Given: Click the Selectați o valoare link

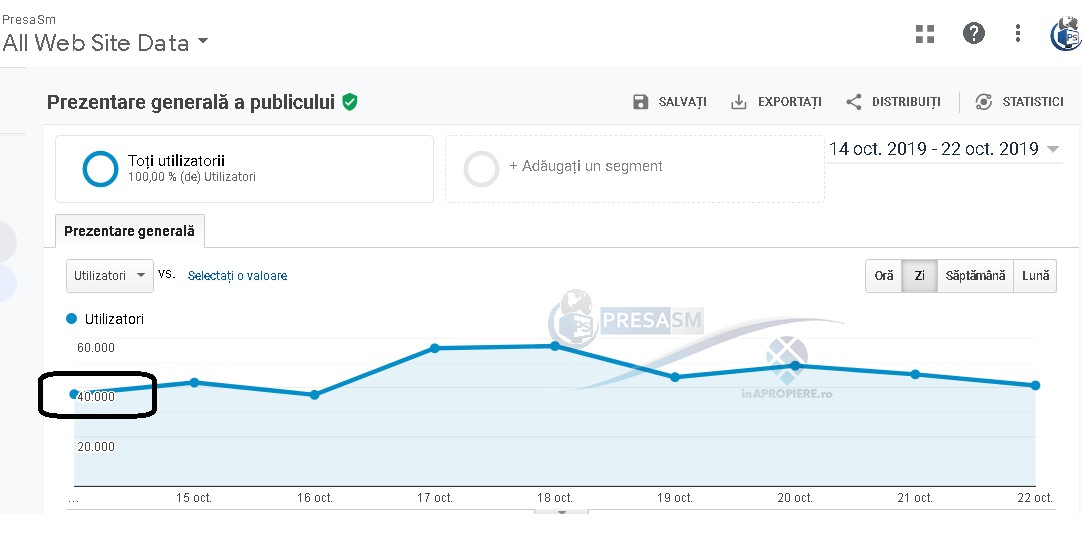Looking at the screenshot, I should [237, 276].
